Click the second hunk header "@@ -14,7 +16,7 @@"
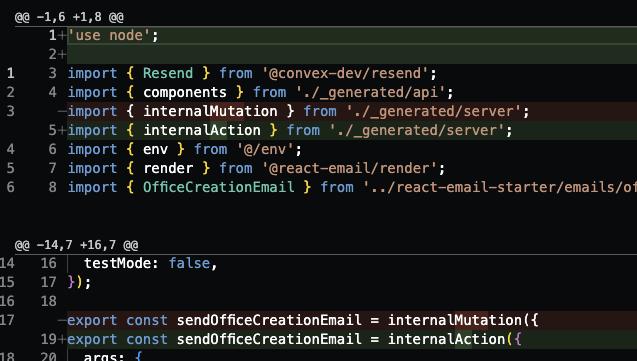This screenshot has height=361, width=637. 76,245
